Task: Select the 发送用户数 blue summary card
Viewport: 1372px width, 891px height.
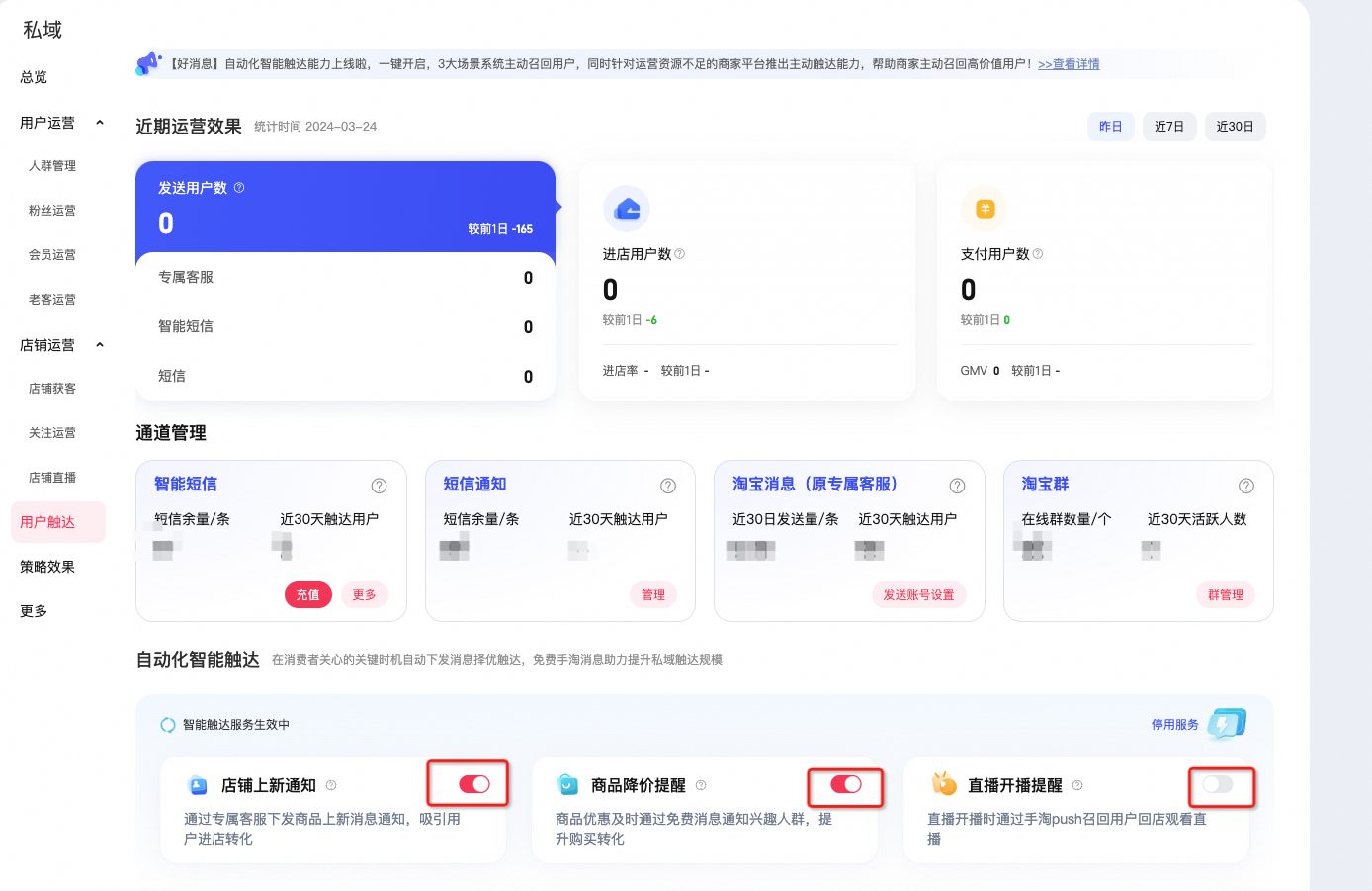Action: pyautogui.click(x=345, y=207)
